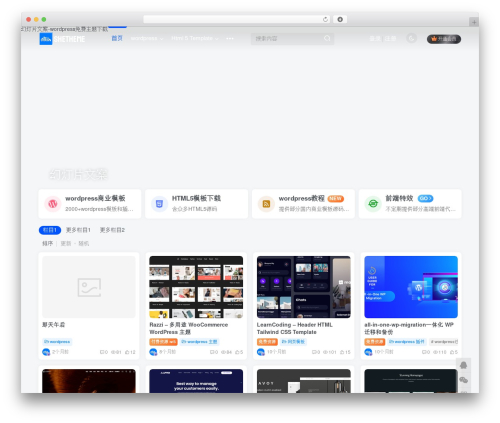Click the floating QQ contact icon

click(463, 365)
